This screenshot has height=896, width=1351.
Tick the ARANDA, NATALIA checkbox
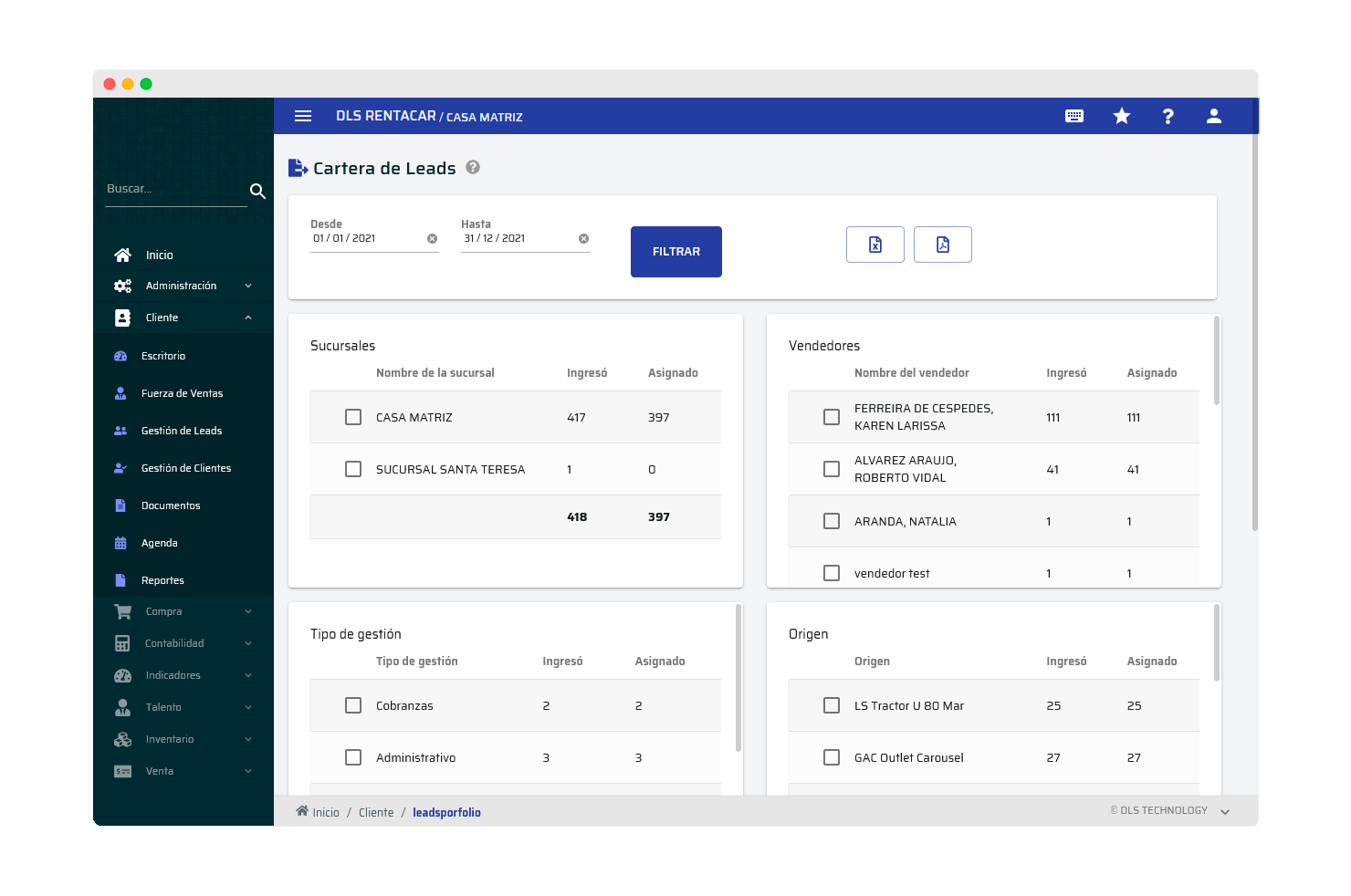(x=832, y=521)
